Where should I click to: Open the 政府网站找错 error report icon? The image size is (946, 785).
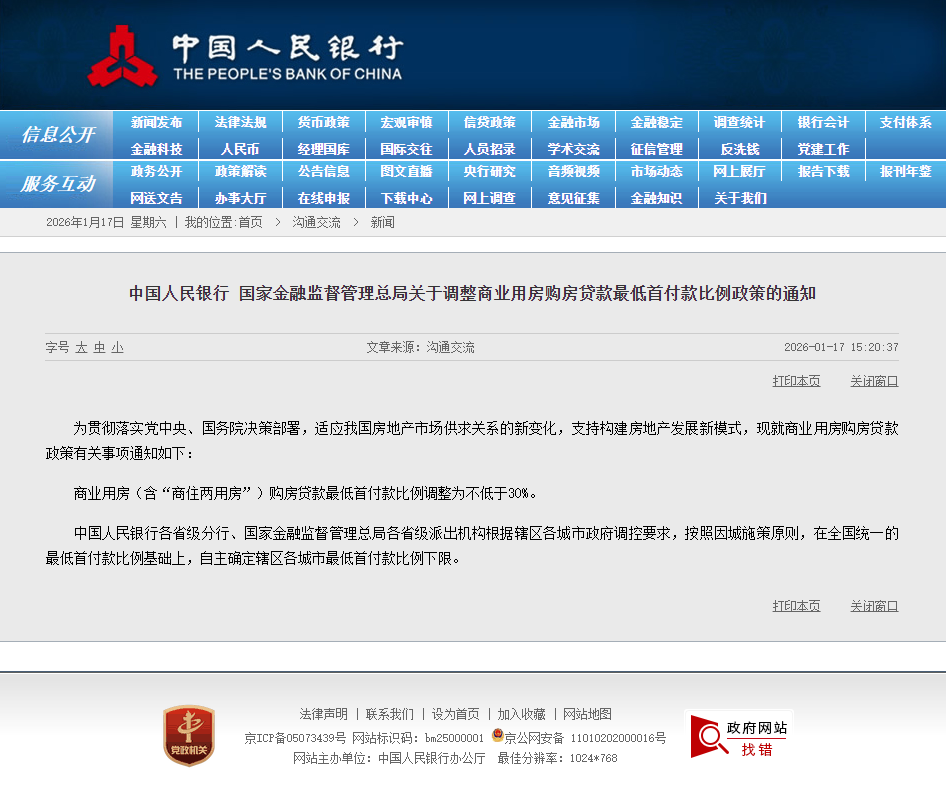(x=739, y=738)
